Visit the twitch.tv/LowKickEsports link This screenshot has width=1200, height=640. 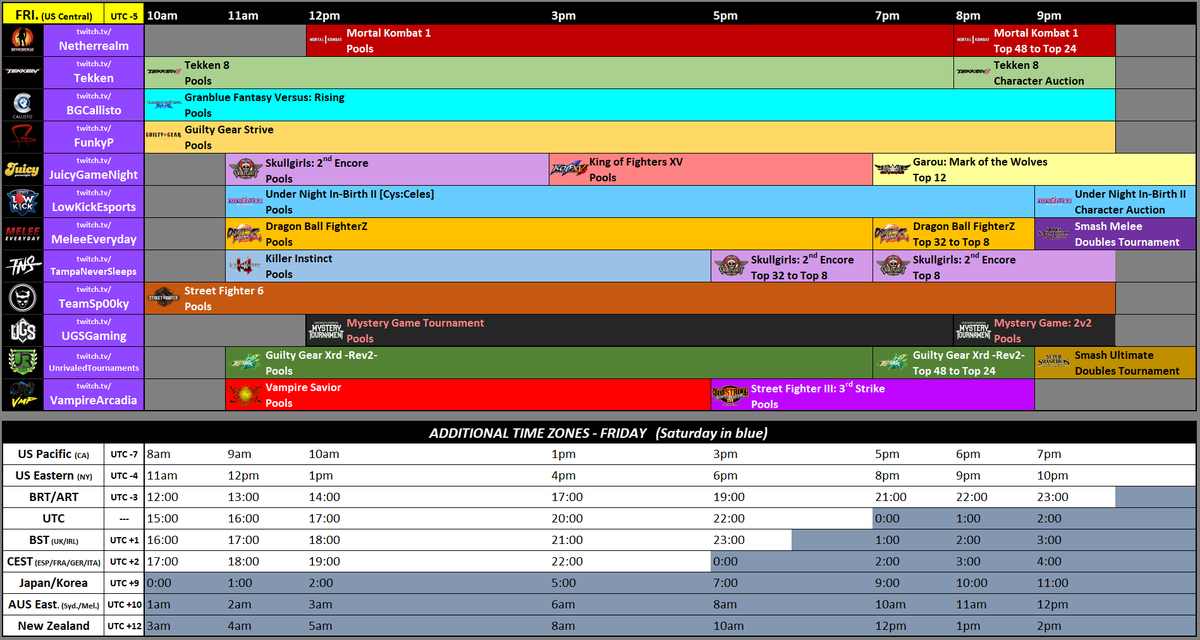point(96,201)
